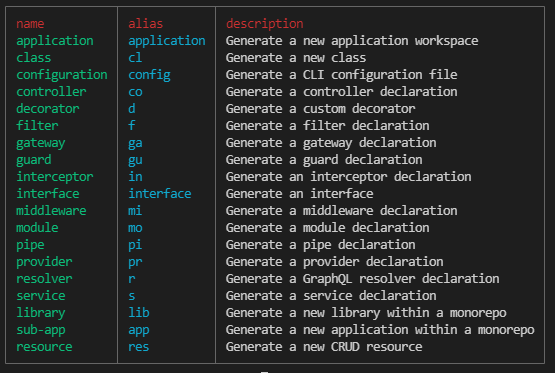This screenshot has width=555, height=373.
Task: Select 'application' in the alias column
Action: coord(166,41)
